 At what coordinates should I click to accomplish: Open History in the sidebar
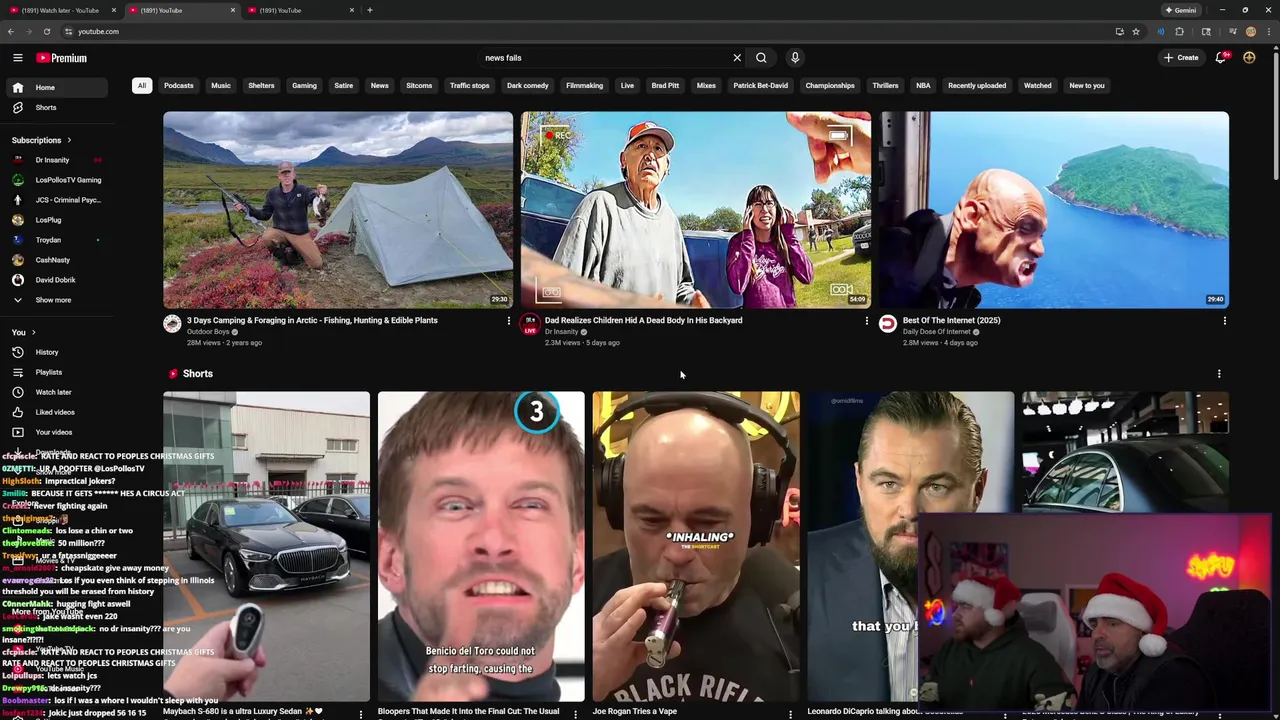pos(58,352)
